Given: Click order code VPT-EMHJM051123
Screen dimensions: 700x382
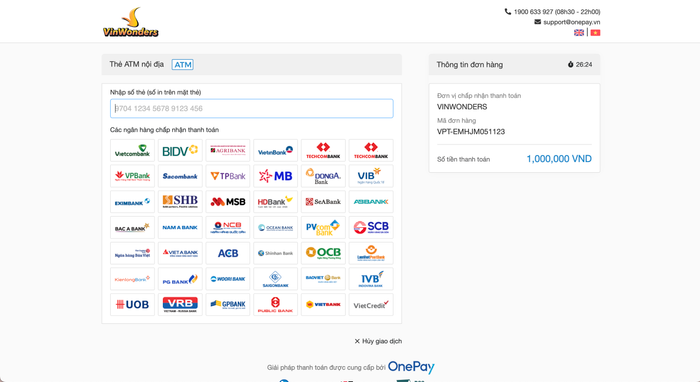Looking at the screenshot, I should [x=471, y=132].
